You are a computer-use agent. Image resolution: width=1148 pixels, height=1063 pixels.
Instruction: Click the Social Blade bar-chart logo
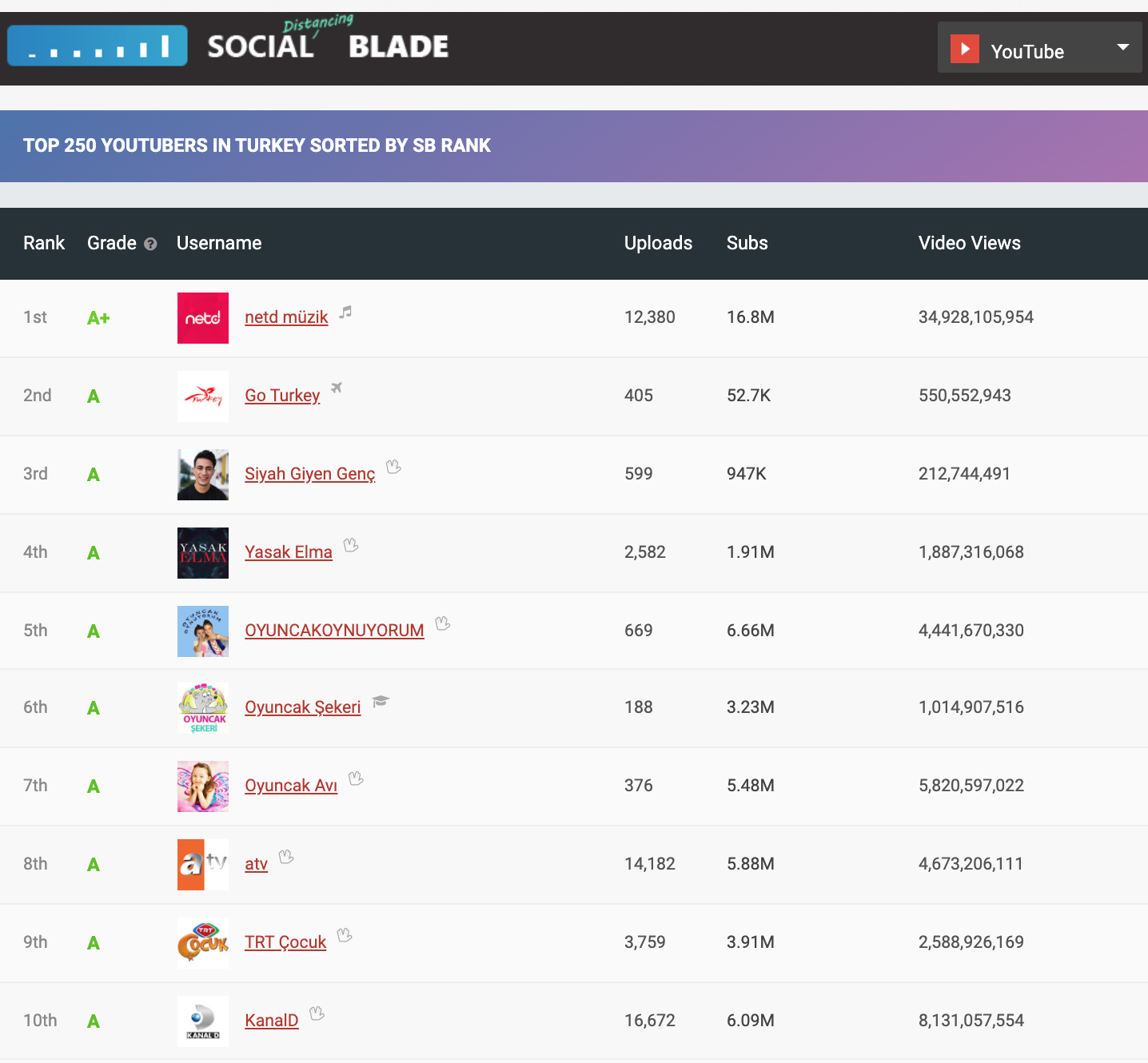(x=98, y=46)
